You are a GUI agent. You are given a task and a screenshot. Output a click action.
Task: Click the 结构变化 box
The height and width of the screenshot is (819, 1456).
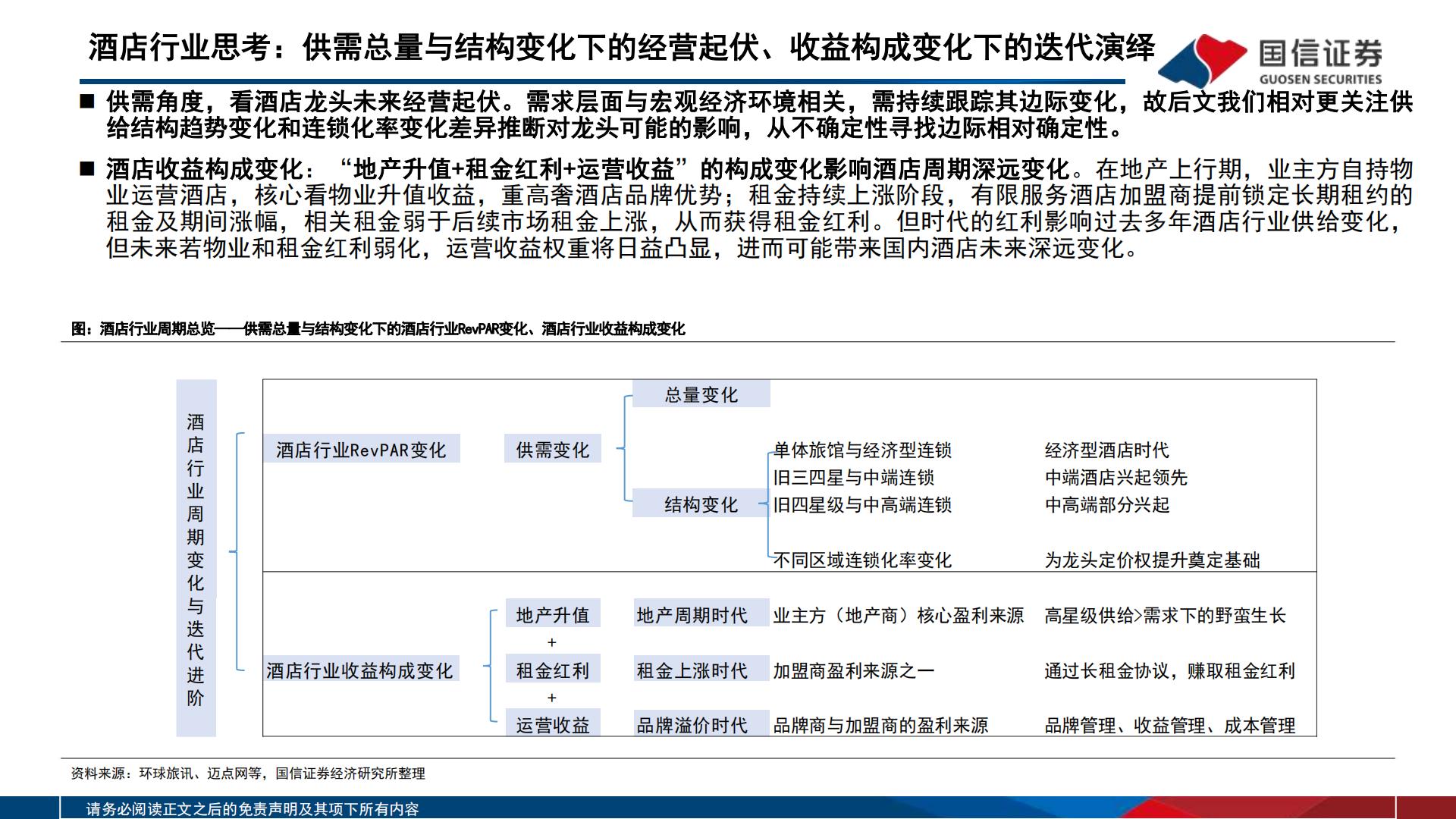coord(701,504)
